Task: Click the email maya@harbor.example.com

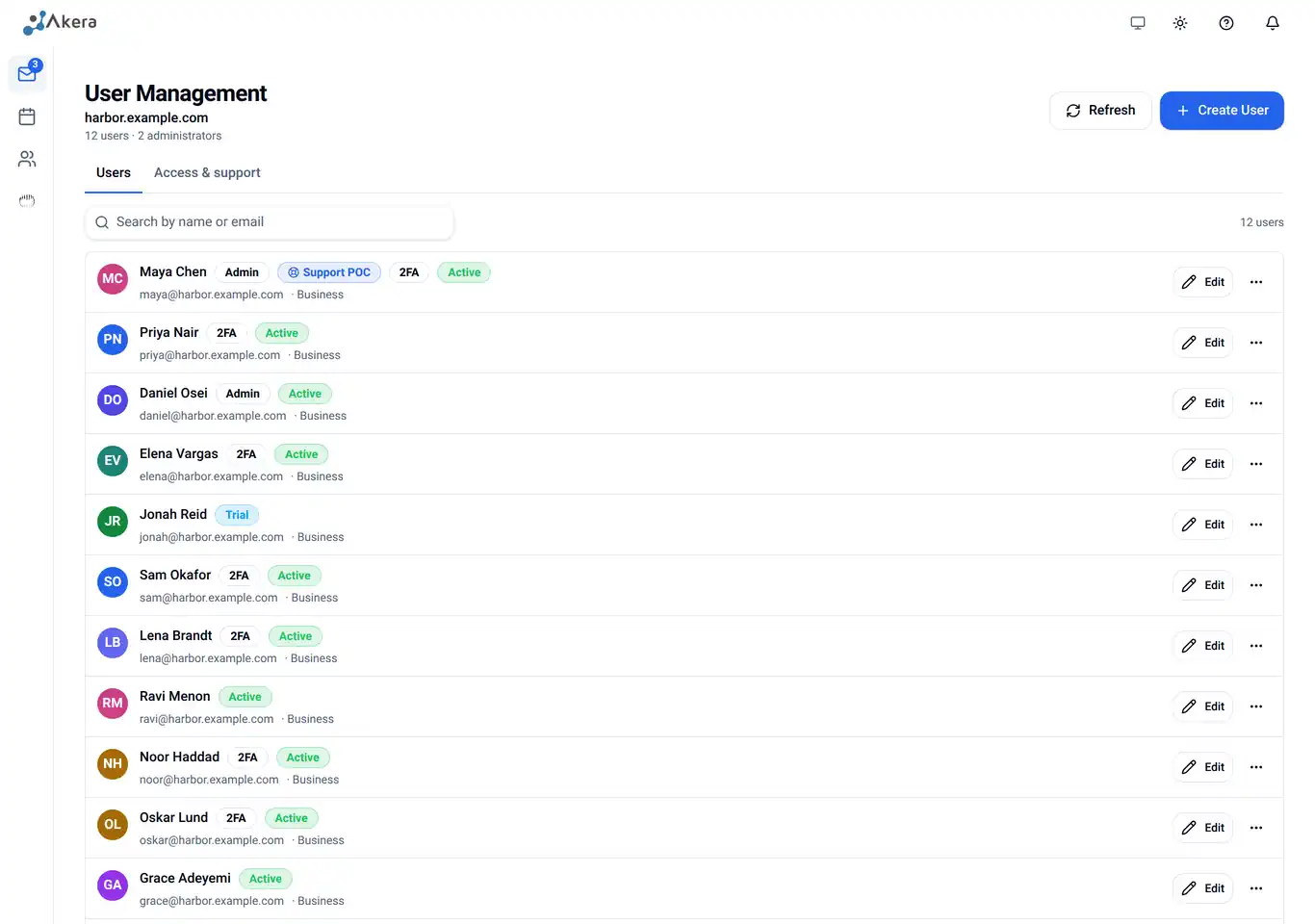Action: (x=212, y=295)
